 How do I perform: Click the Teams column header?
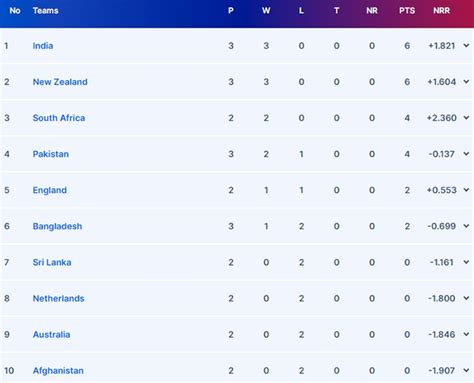pyautogui.click(x=46, y=11)
